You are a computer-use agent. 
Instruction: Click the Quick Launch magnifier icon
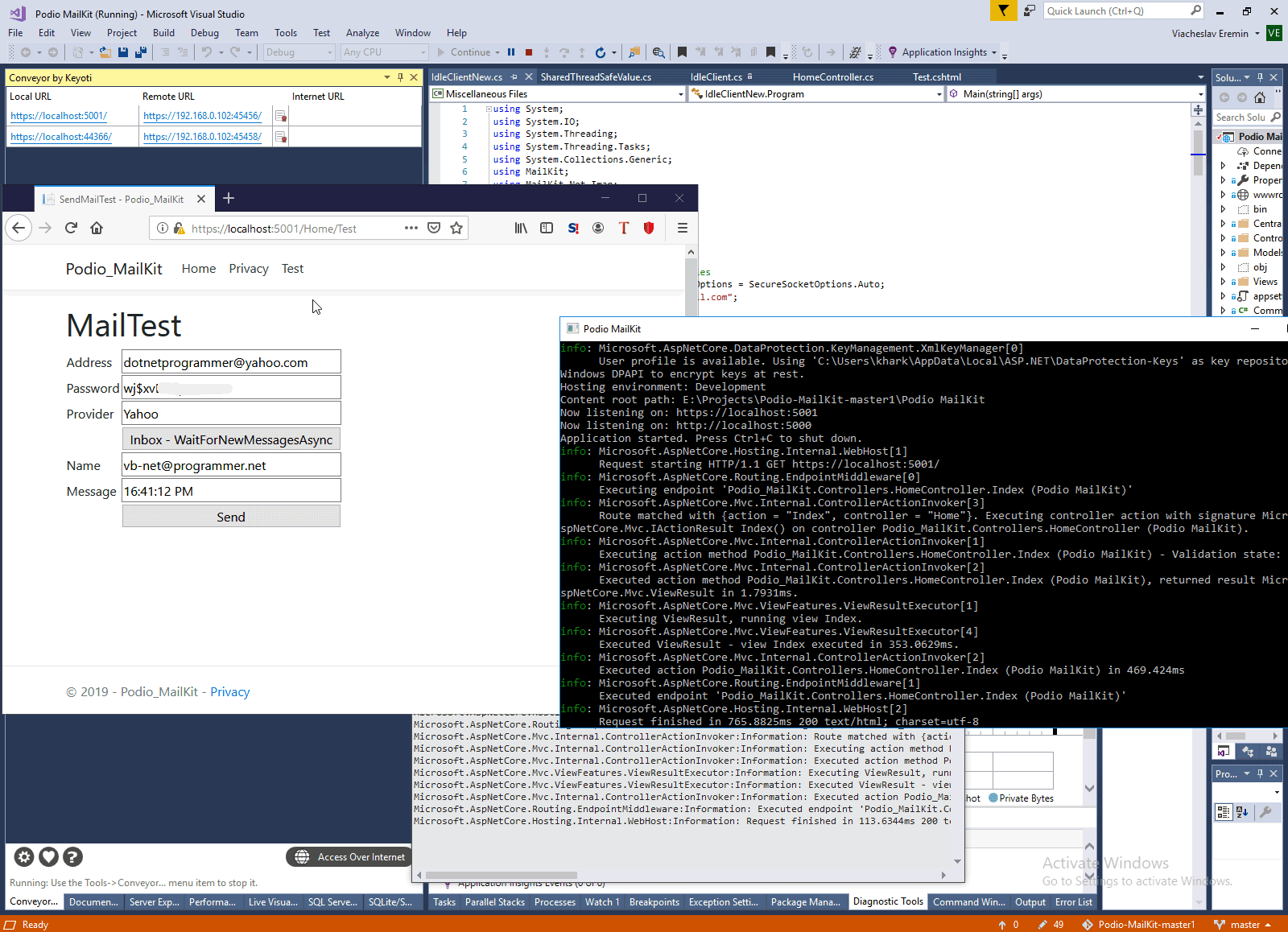pos(1195,10)
